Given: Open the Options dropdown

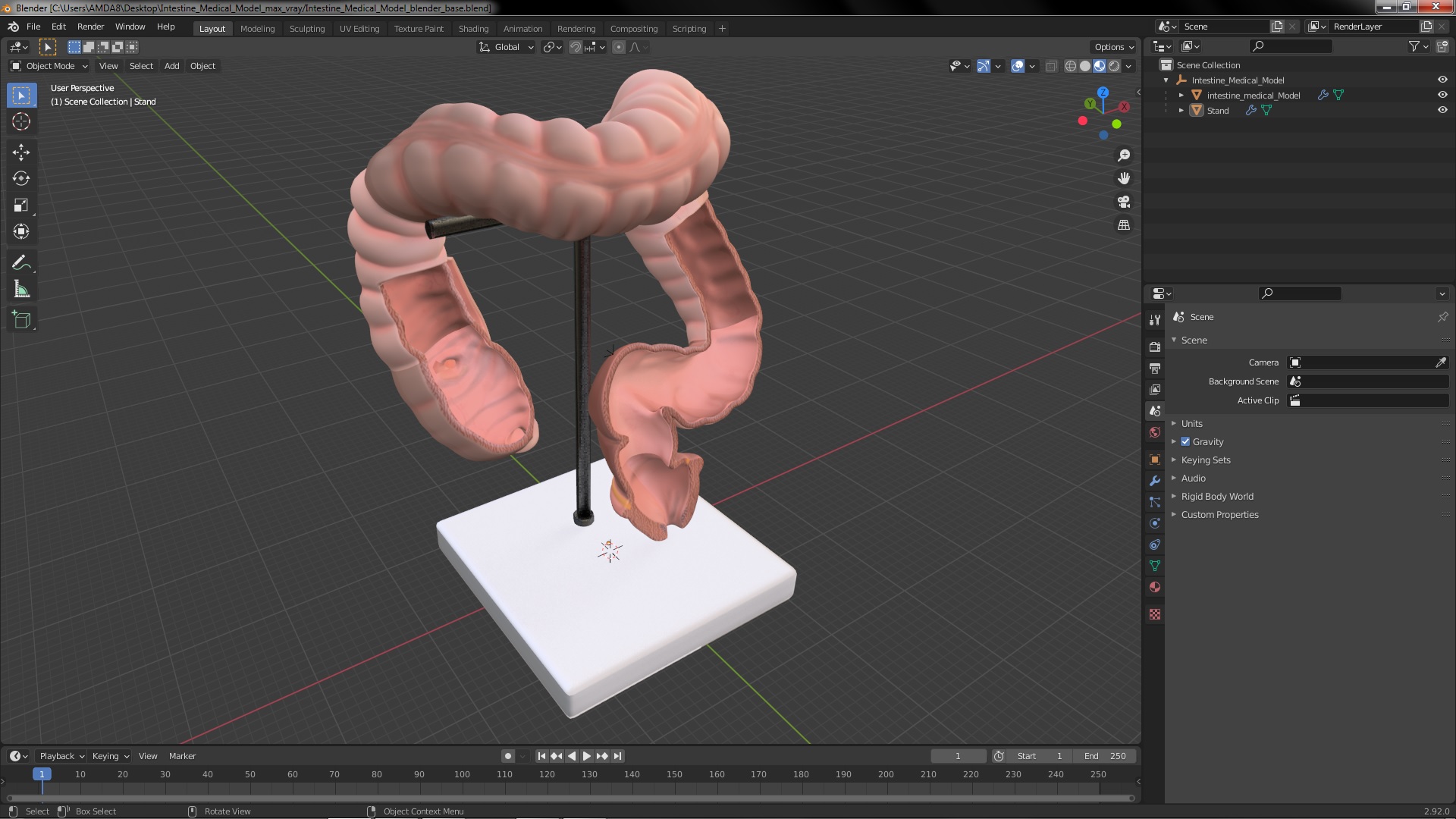Looking at the screenshot, I should coord(1114,47).
